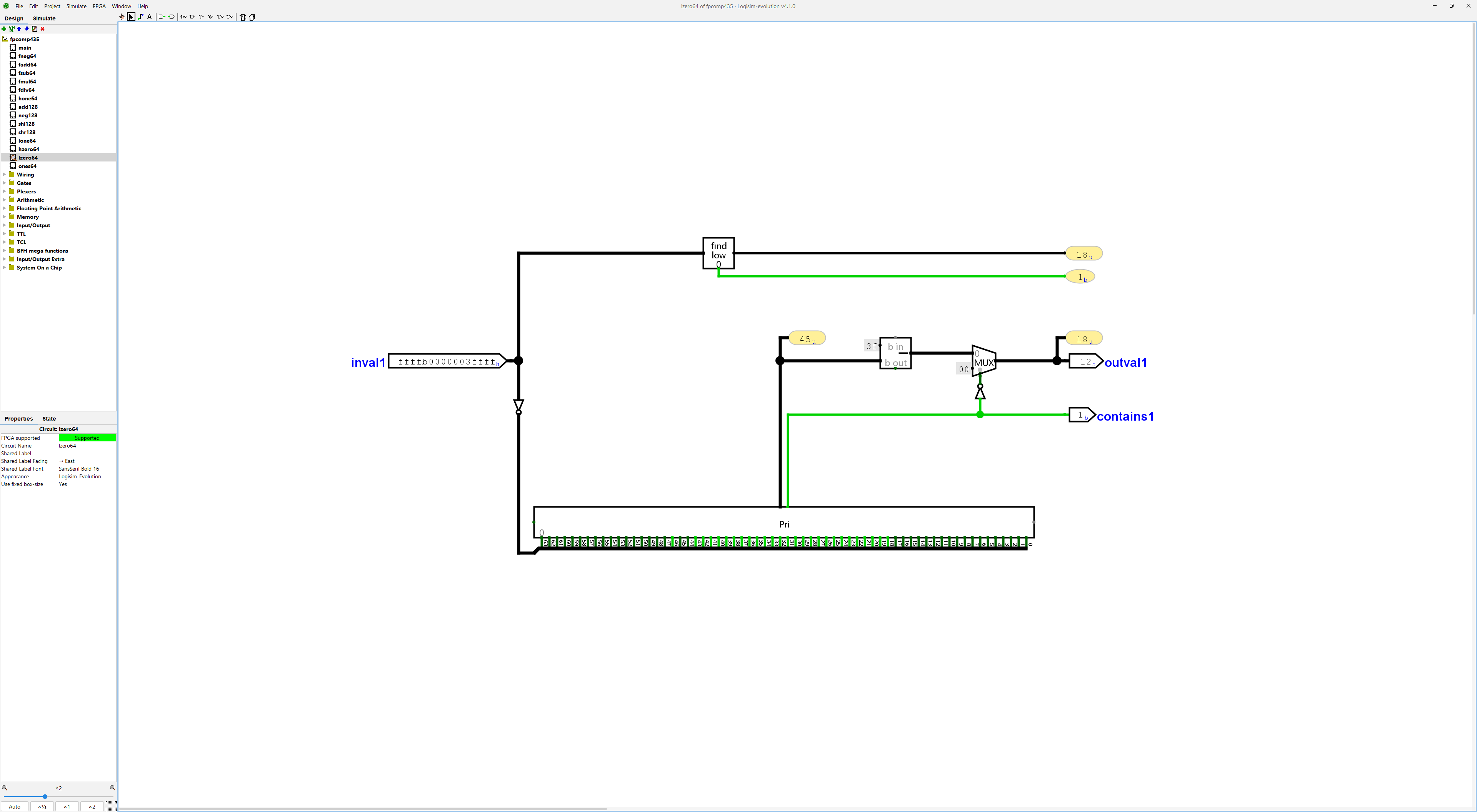This screenshot has height=812, width=1477.
Task: Pick the NOT gate tool
Action: [x=183, y=17]
